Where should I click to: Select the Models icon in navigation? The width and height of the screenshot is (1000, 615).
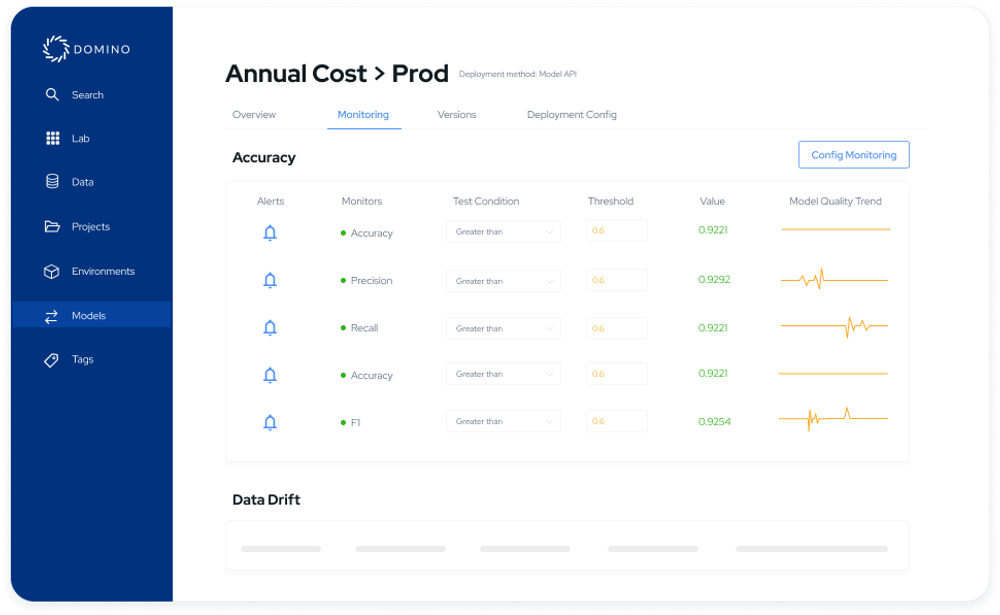52,315
